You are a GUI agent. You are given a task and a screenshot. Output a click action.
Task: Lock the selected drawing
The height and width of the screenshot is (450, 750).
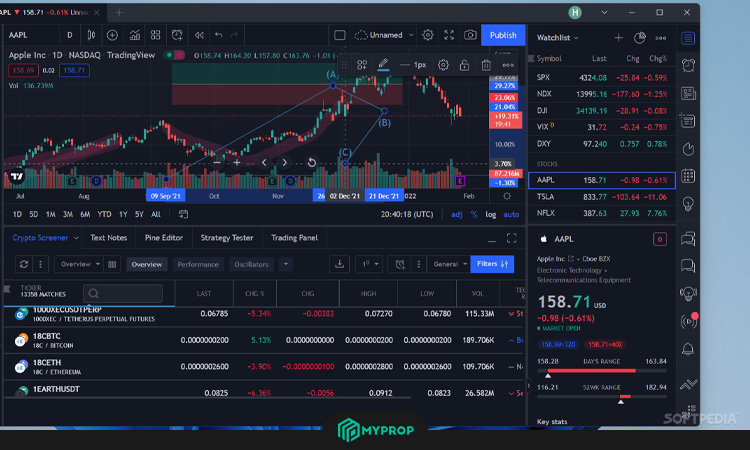(464, 65)
